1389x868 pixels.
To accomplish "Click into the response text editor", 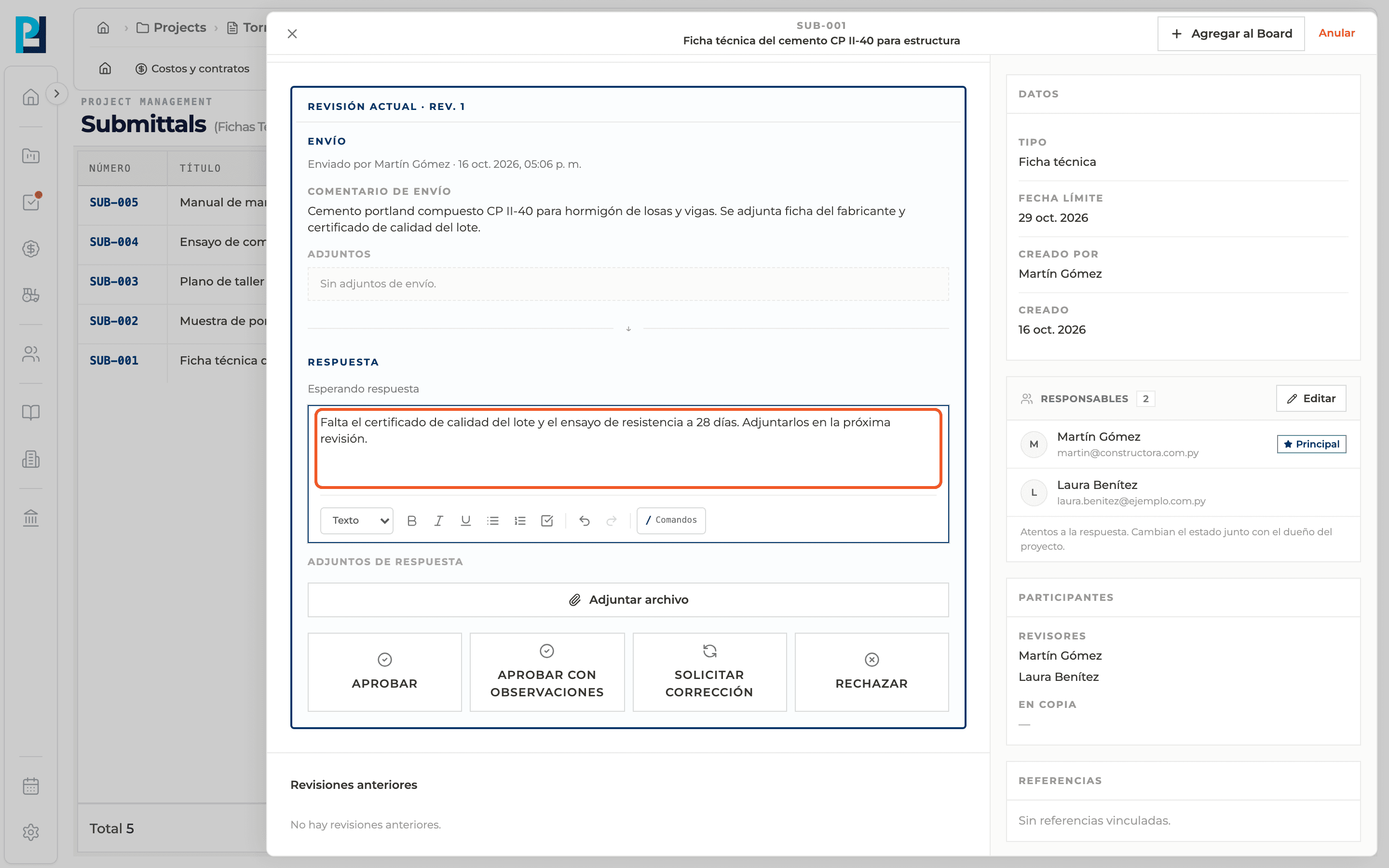I will [628, 448].
